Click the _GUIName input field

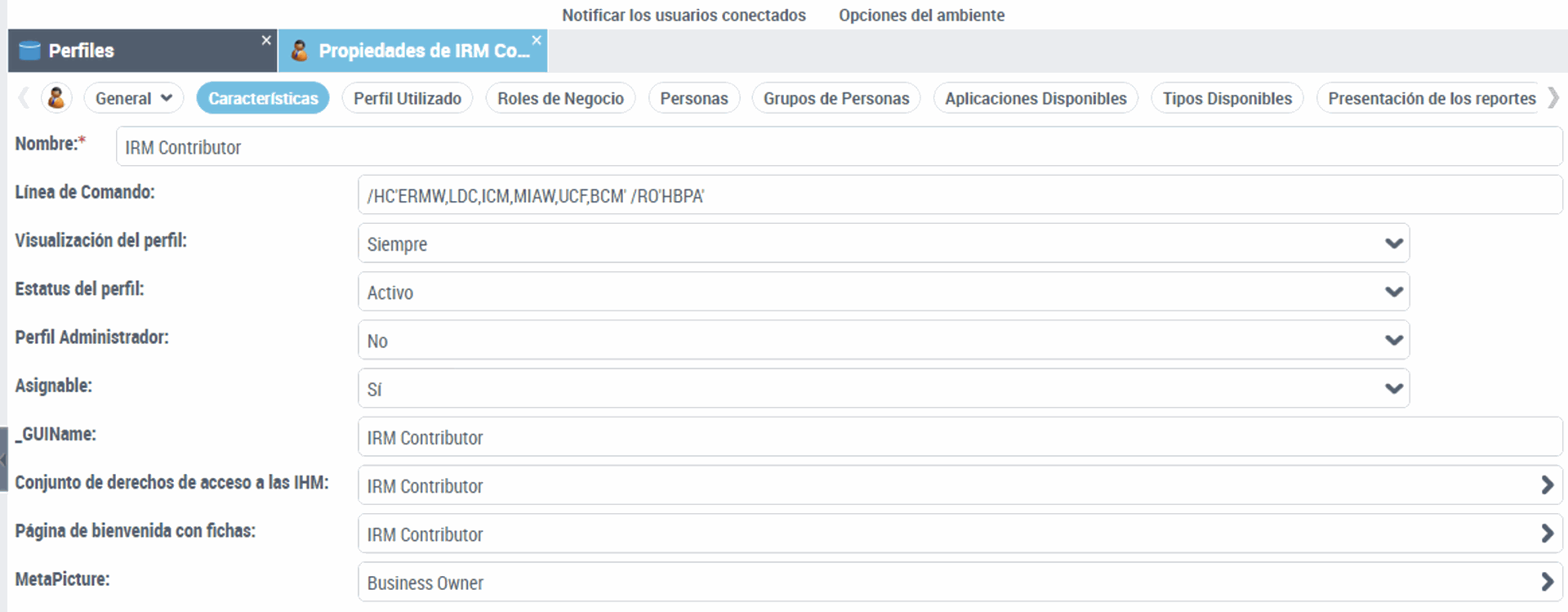click(x=960, y=437)
